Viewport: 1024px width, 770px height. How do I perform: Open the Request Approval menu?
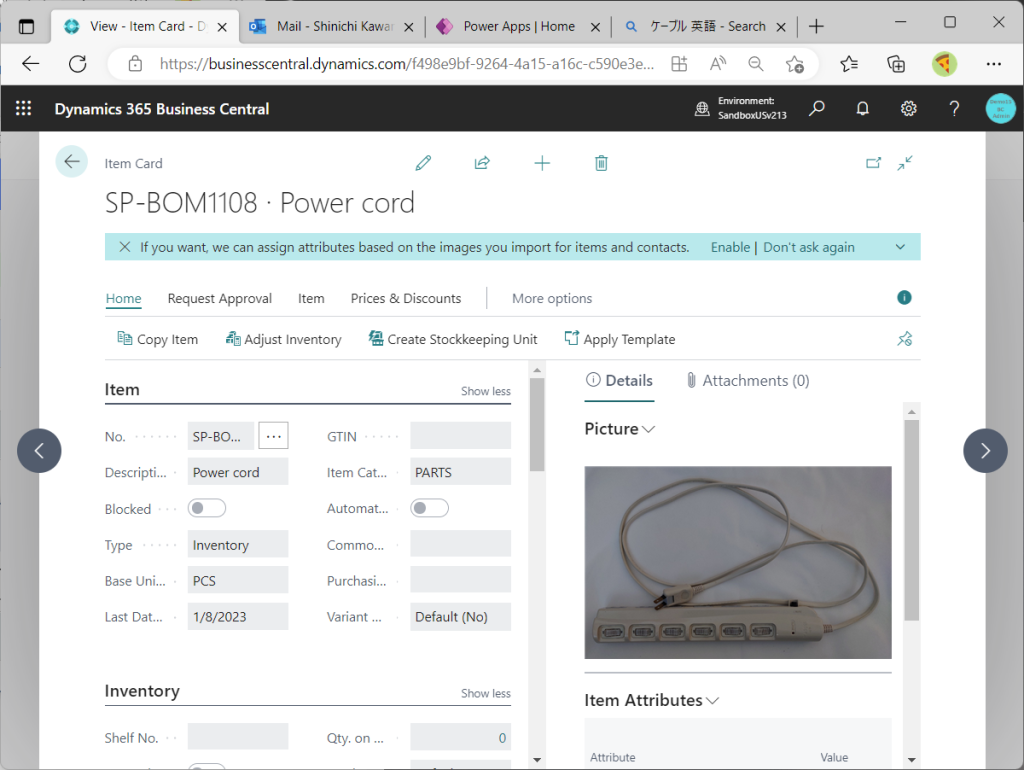tap(219, 298)
